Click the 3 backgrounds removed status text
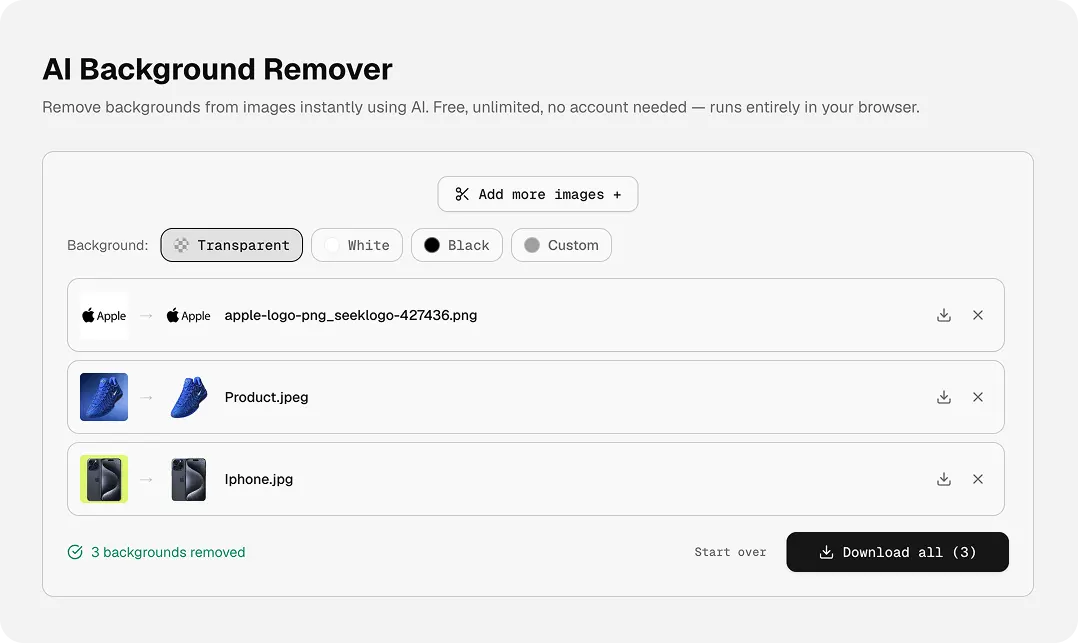 (x=168, y=552)
